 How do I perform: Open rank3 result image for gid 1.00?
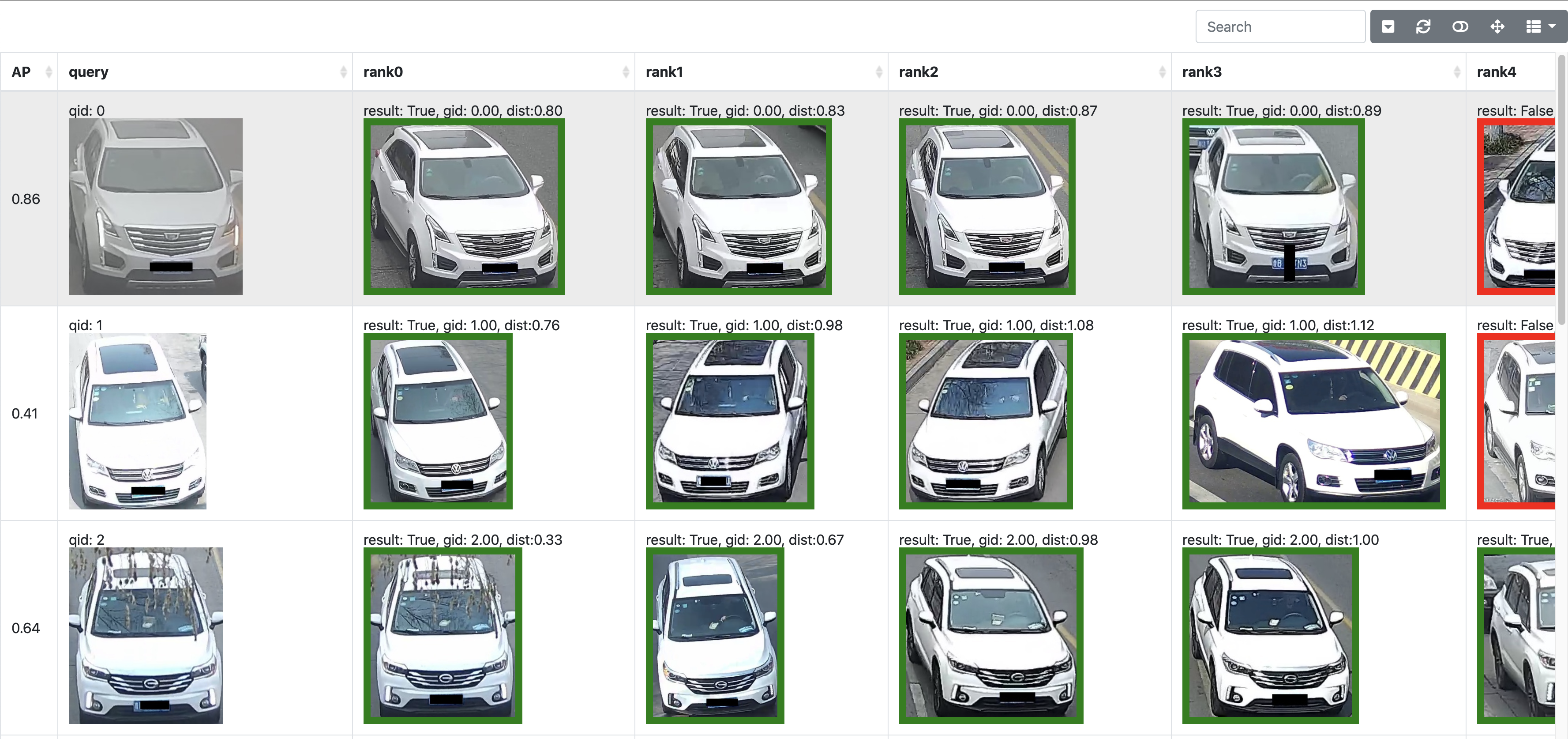click(x=1313, y=420)
